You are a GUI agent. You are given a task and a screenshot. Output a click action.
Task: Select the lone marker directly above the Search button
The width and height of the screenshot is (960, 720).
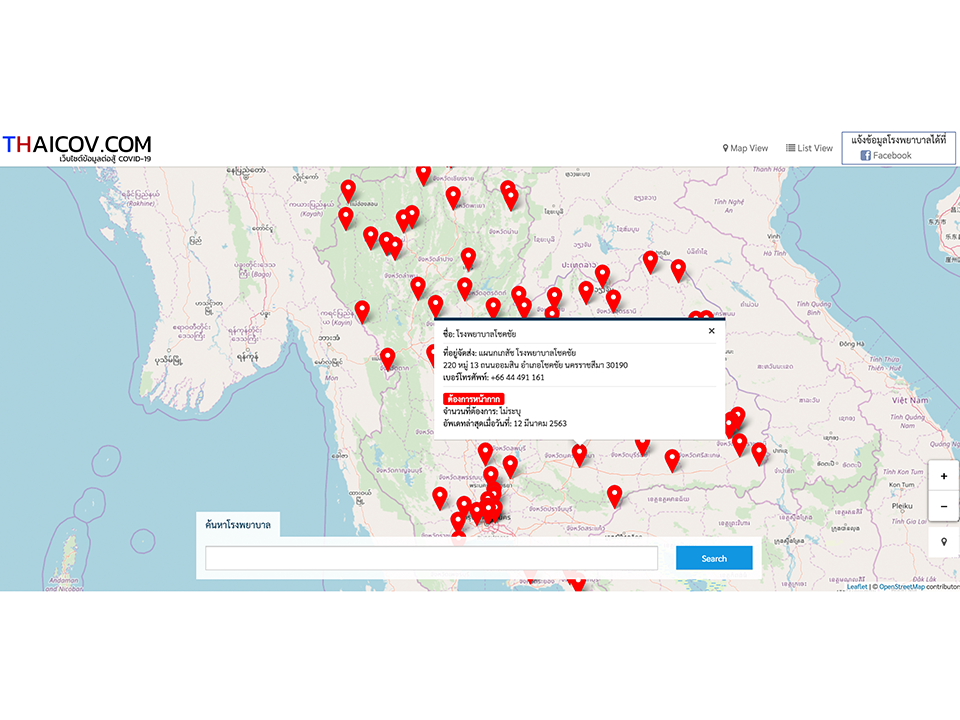tap(672, 459)
